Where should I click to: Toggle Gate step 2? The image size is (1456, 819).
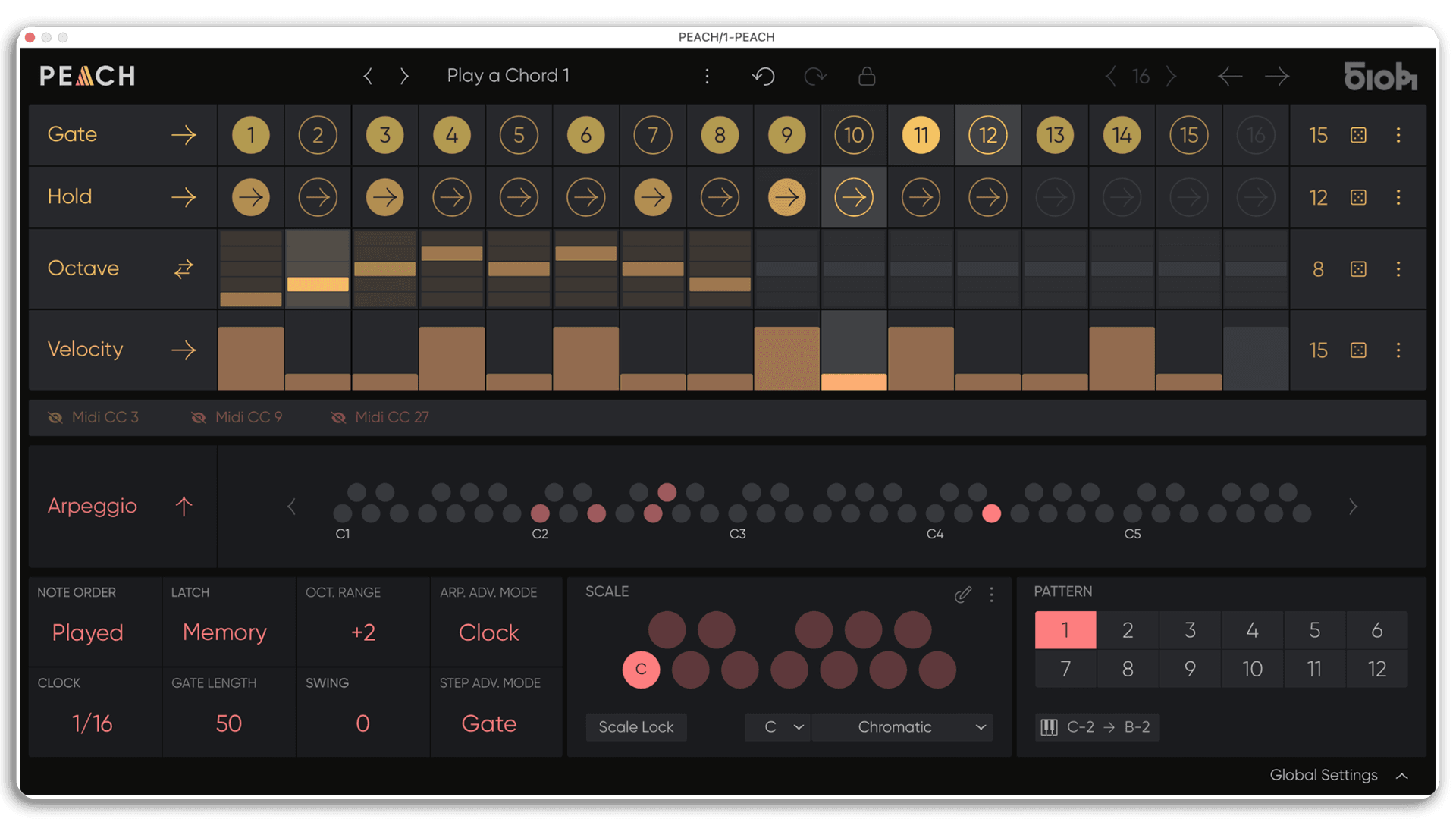(x=318, y=135)
